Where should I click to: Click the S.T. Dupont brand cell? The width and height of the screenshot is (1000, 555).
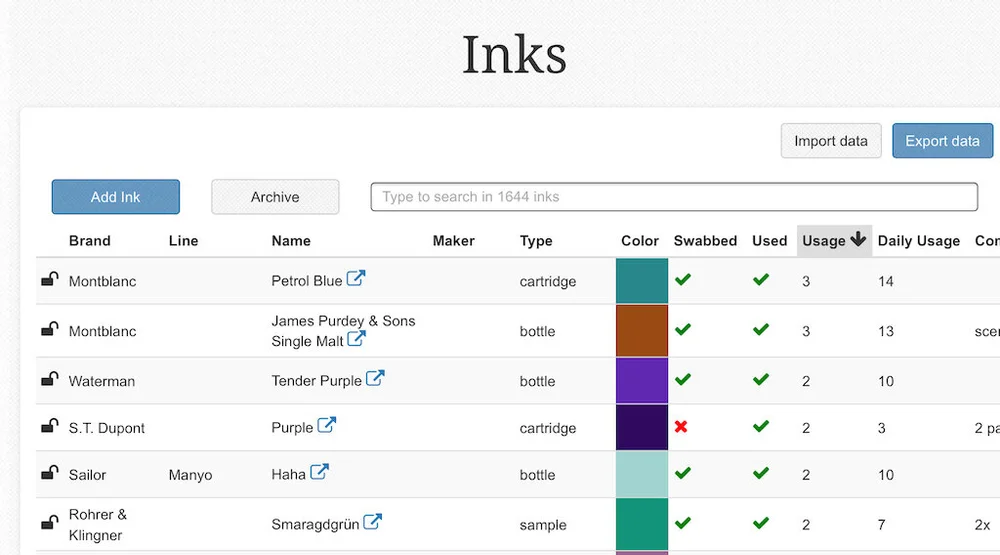[107, 428]
